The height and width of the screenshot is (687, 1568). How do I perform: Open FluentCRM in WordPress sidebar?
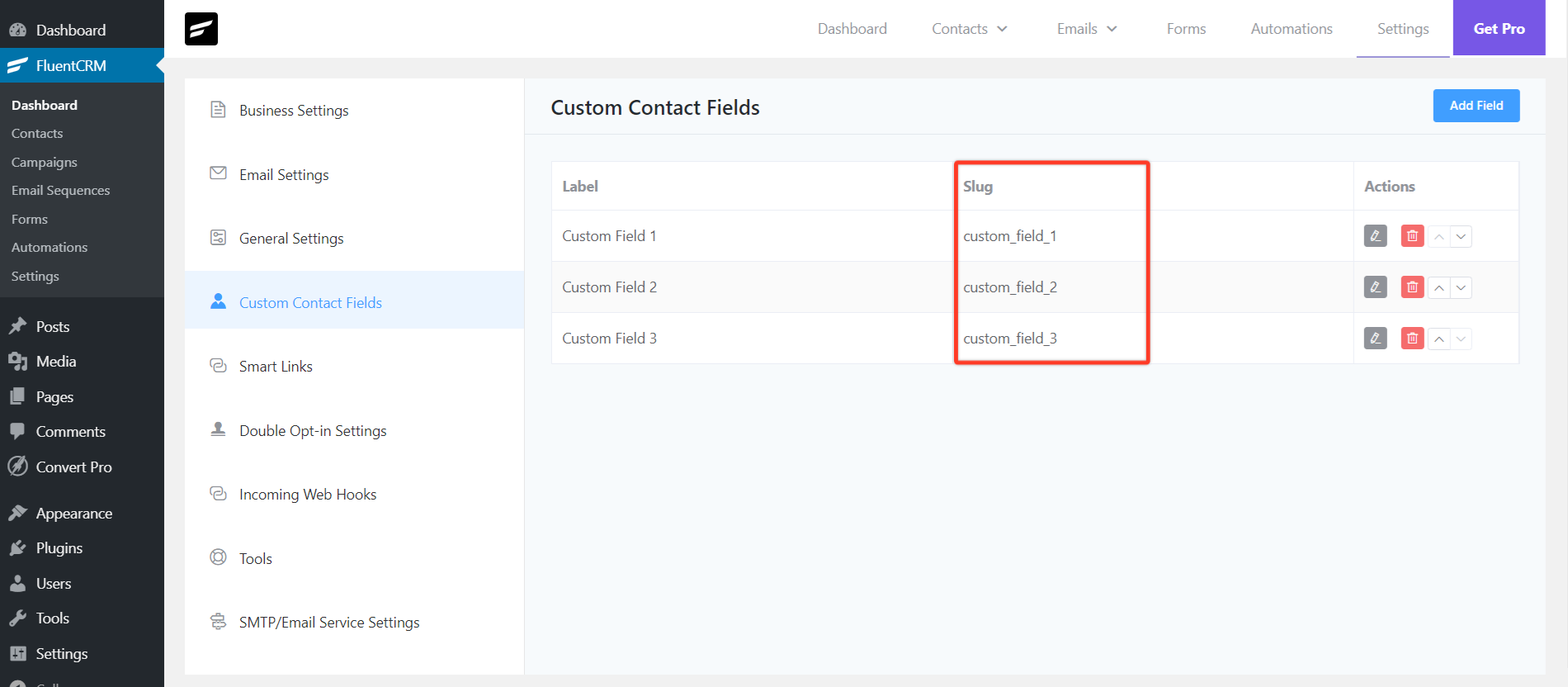click(82, 65)
